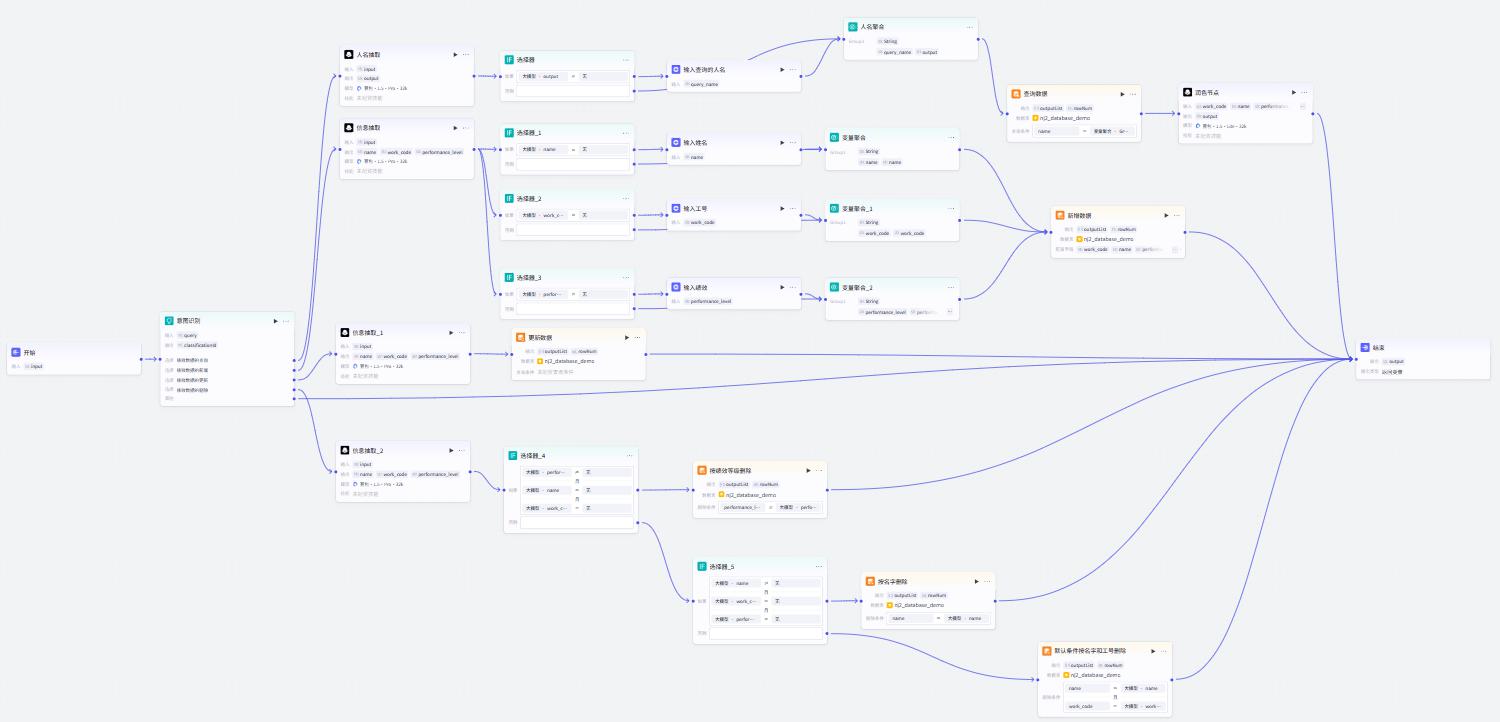
Task: Click the 查询数据 database node icon
Action: pyautogui.click(x=1016, y=93)
